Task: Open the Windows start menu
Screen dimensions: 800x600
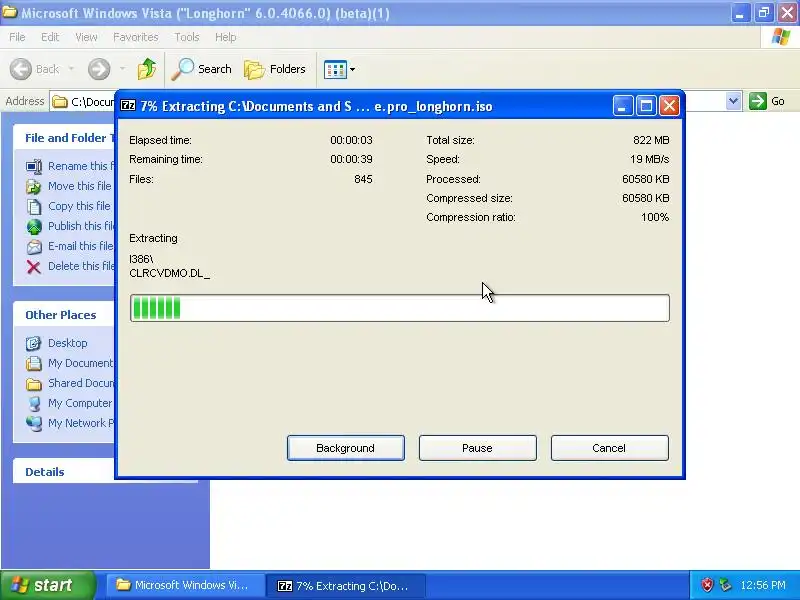Action: coord(47,585)
